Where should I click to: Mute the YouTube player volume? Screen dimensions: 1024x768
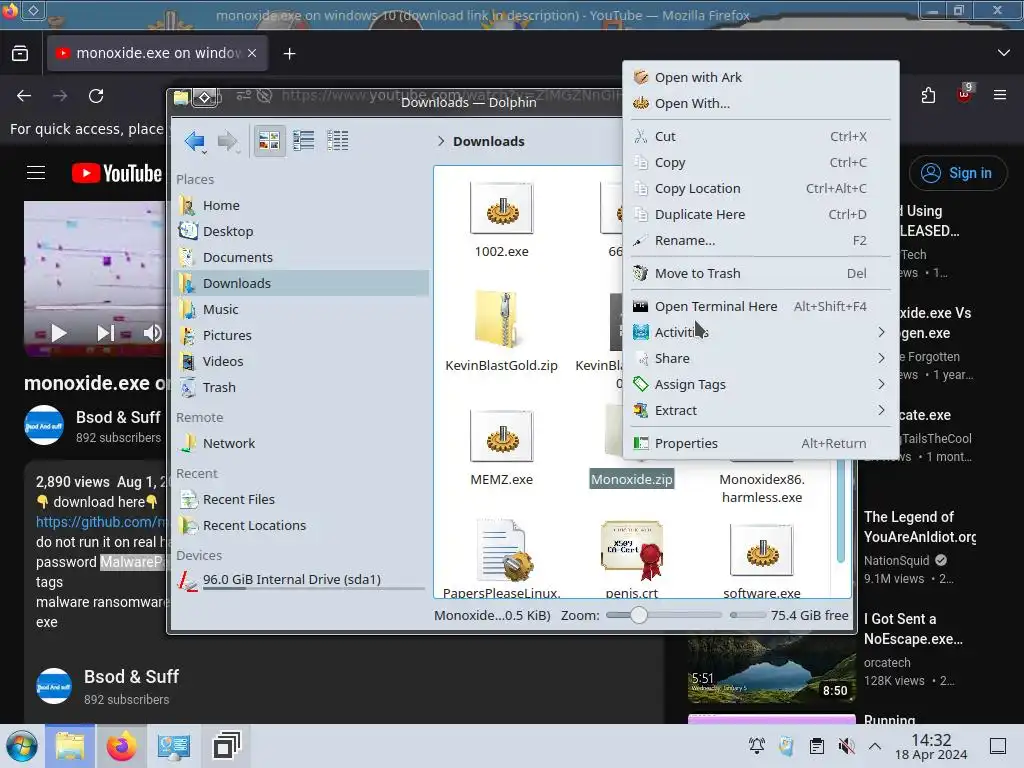pos(152,333)
